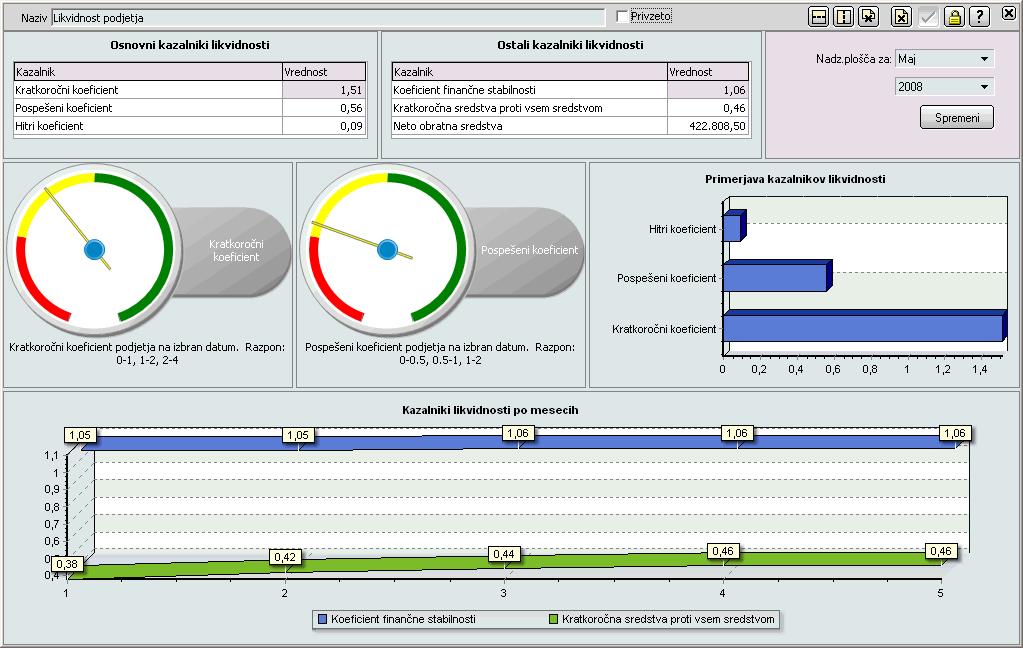
Task: Click the yellow padlock lock icon
Action: tap(954, 16)
